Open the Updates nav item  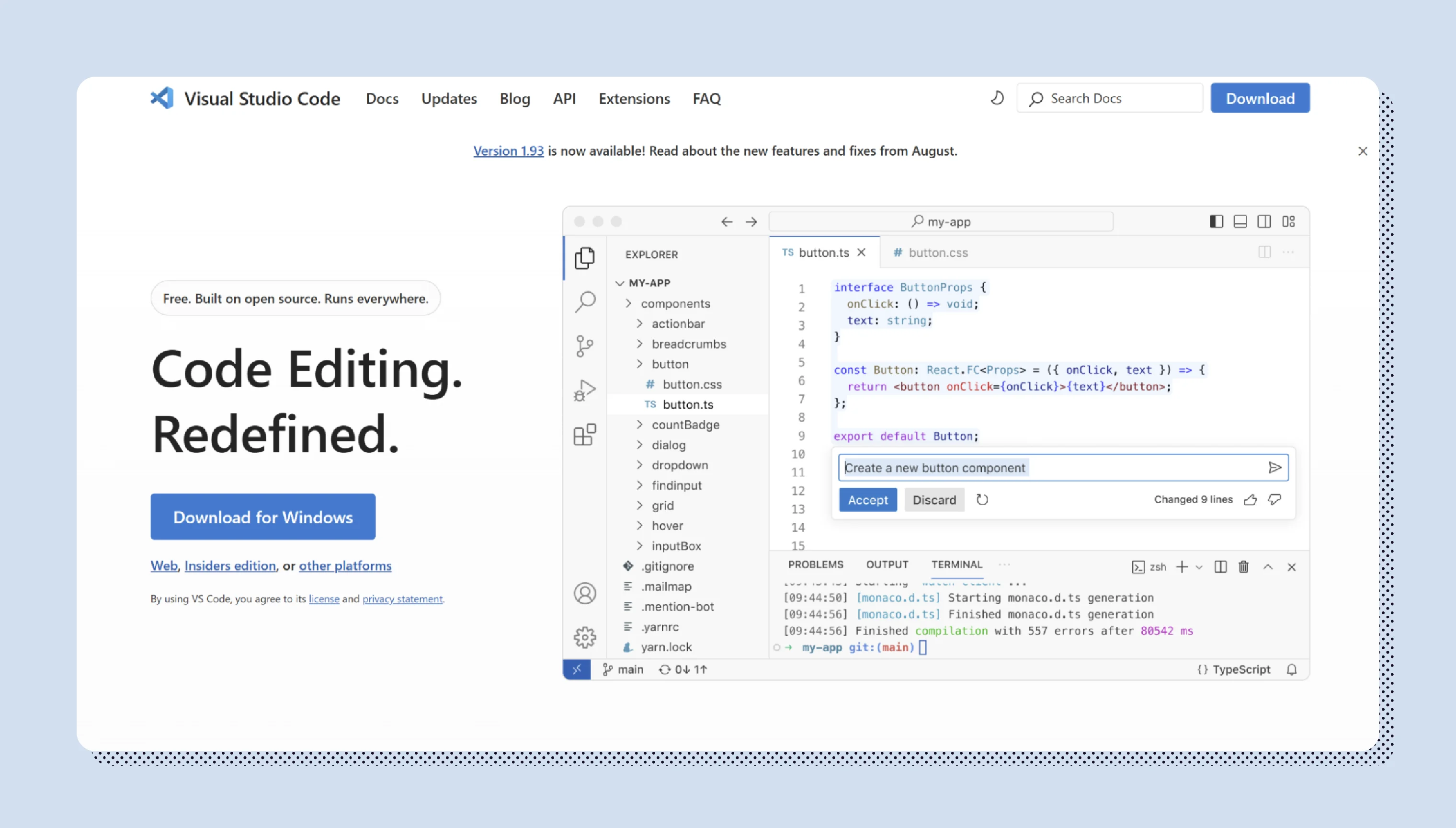(449, 98)
